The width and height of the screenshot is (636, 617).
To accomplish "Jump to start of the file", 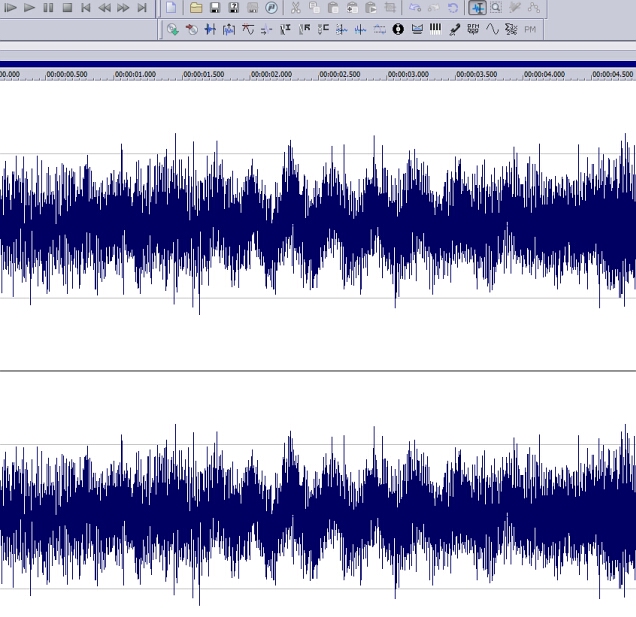I will 86,8.
